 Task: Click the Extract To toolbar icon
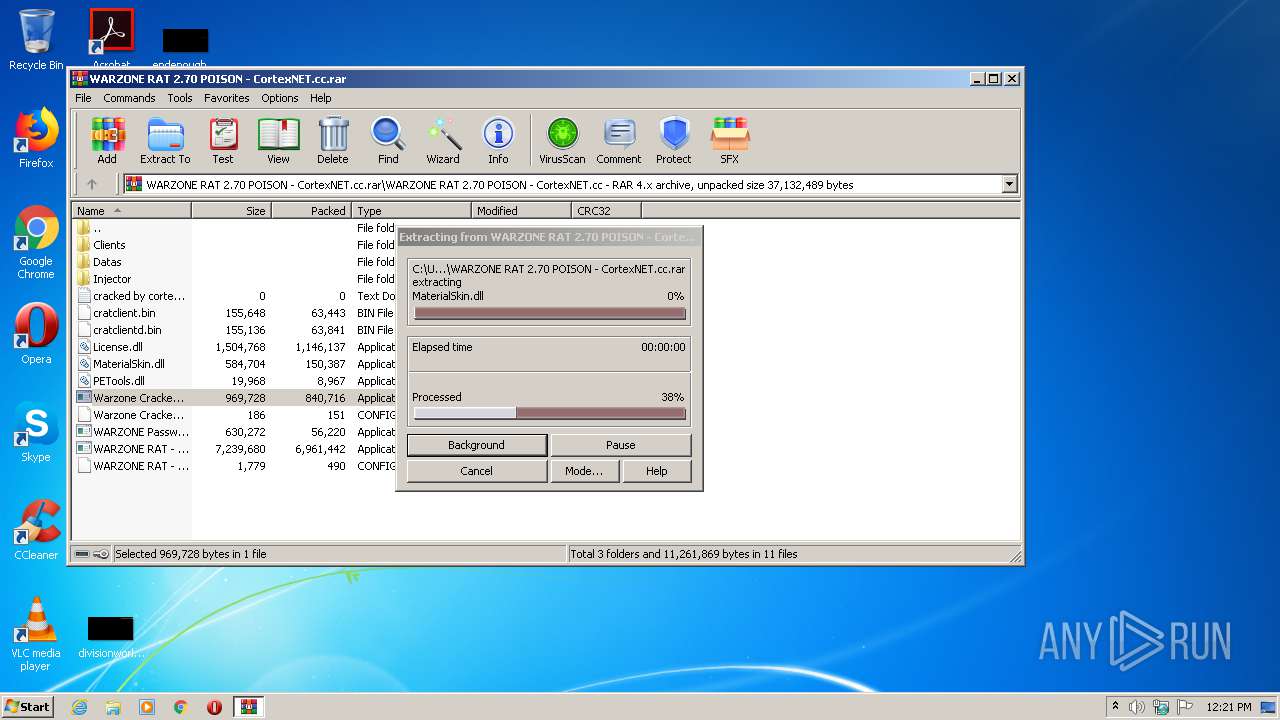tap(165, 141)
